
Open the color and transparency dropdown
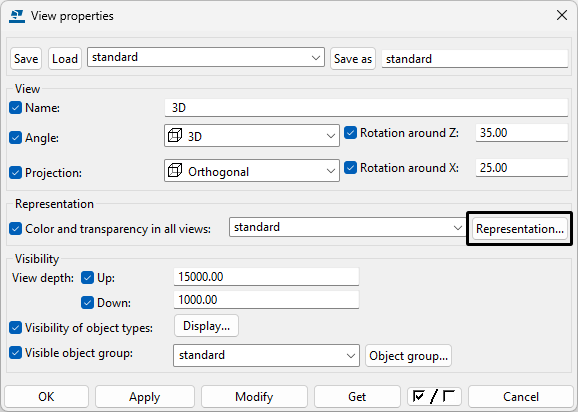coord(347,227)
